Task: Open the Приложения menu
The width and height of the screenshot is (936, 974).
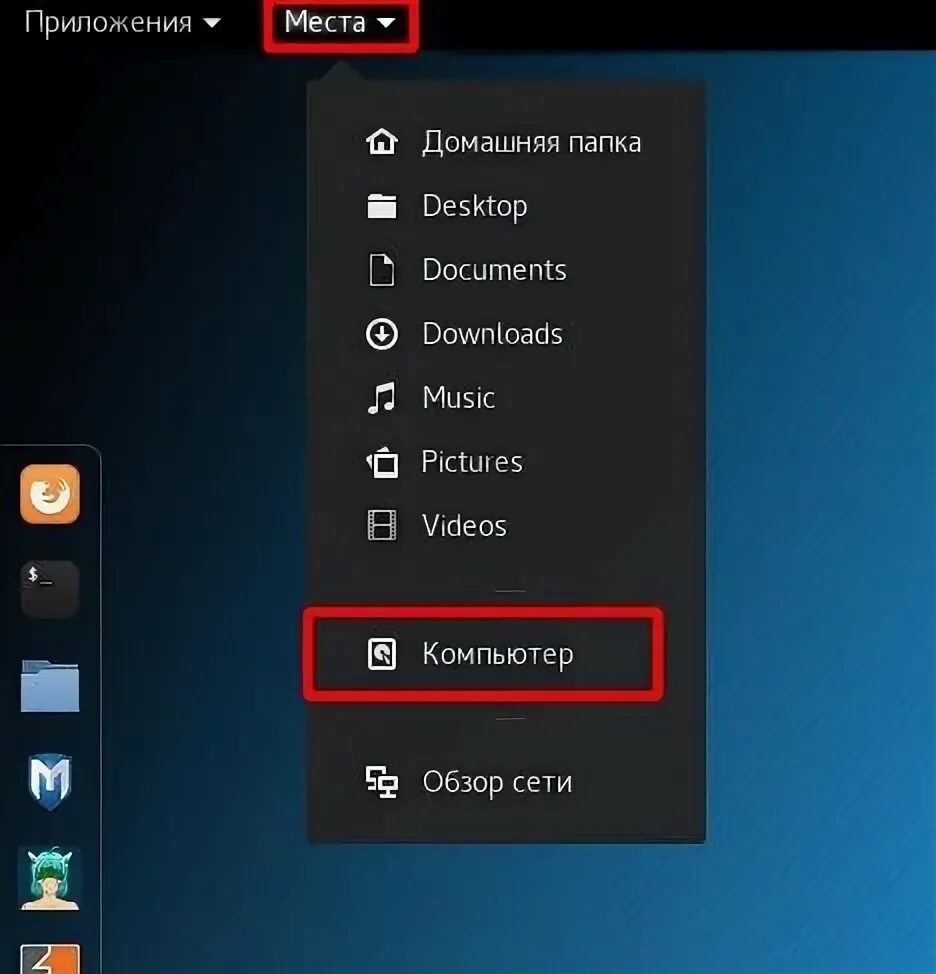Action: click(122, 22)
